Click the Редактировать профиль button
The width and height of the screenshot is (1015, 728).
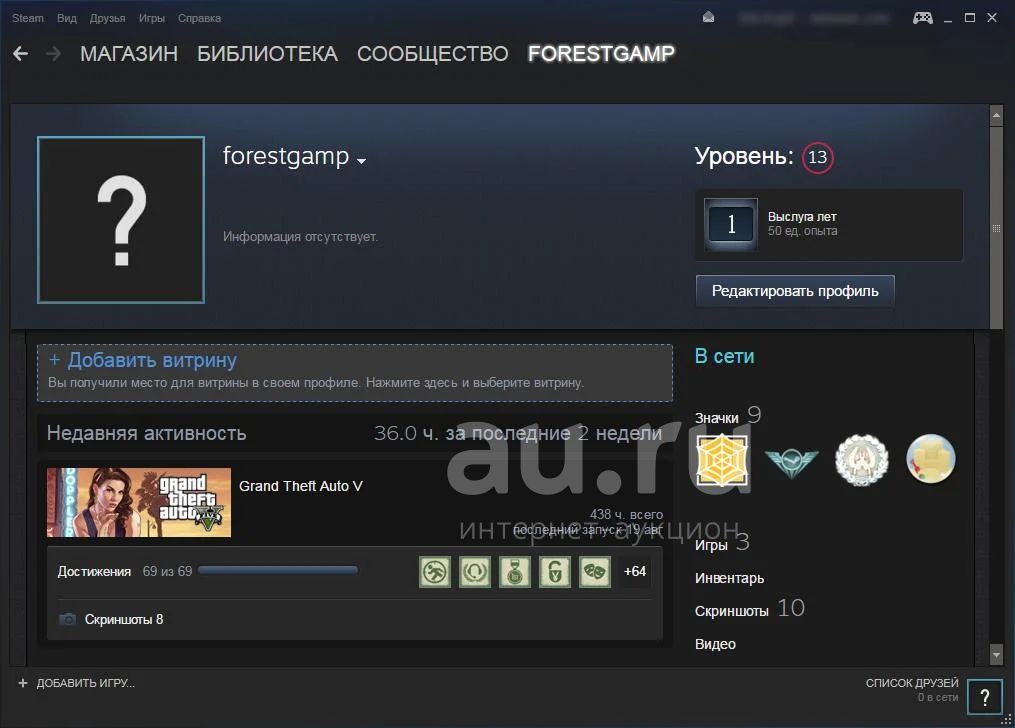pyautogui.click(x=795, y=291)
